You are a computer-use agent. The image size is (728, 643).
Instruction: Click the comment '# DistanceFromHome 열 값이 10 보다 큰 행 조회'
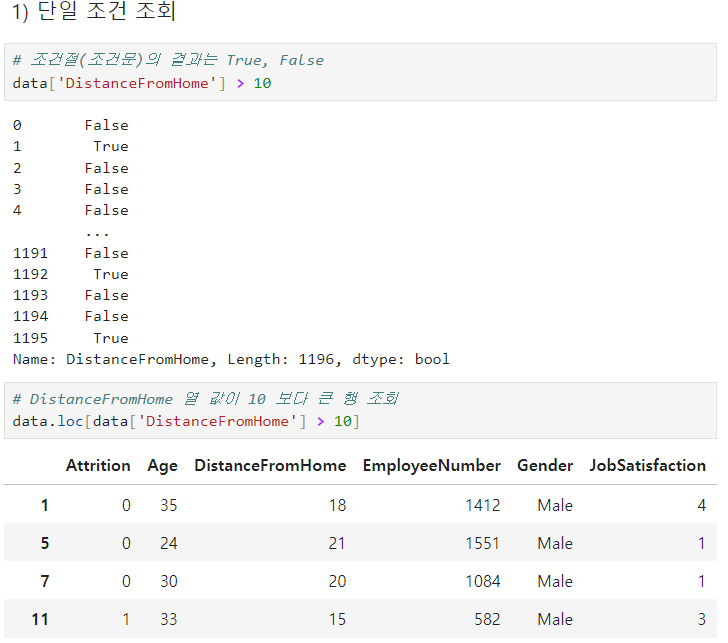coord(205,398)
